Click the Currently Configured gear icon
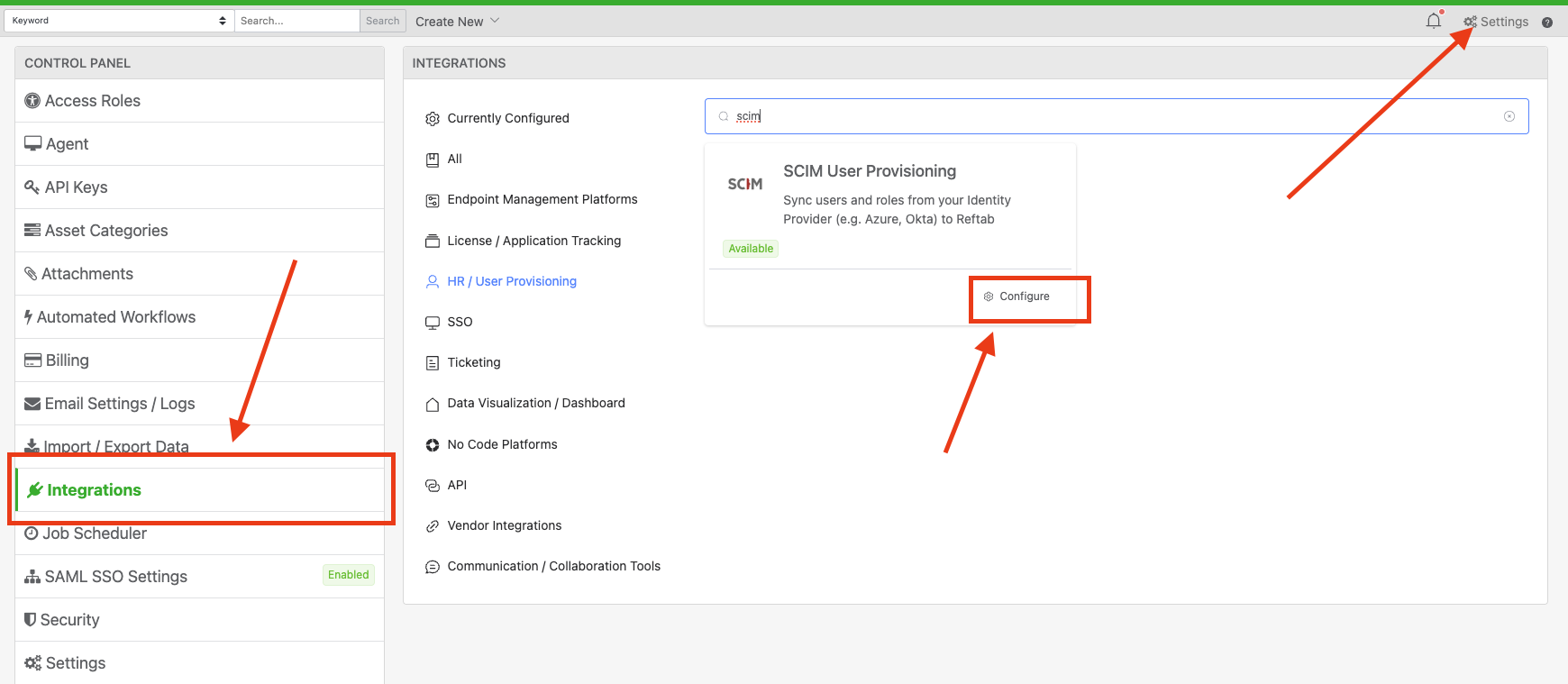1568x684 pixels. point(433,119)
